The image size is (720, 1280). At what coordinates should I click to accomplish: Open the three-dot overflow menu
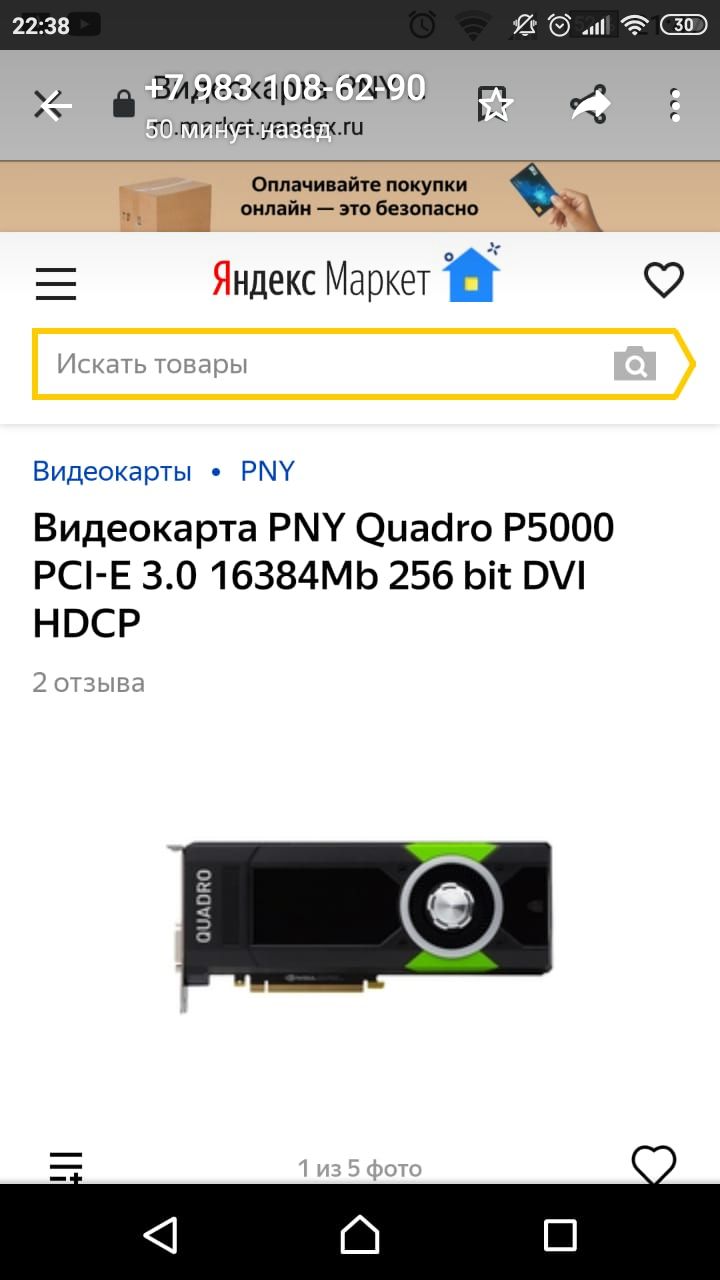pyautogui.click(x=675, y=104)
